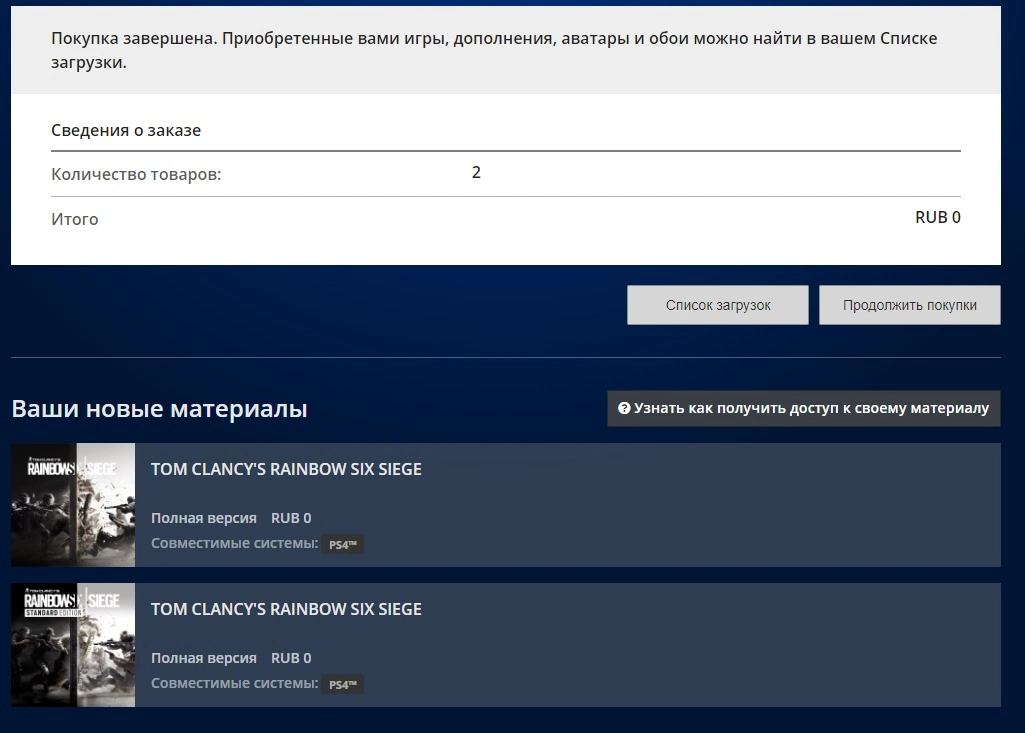Open the "Список загрузок" download list button
1025x733 pixels.
(718, 305)
